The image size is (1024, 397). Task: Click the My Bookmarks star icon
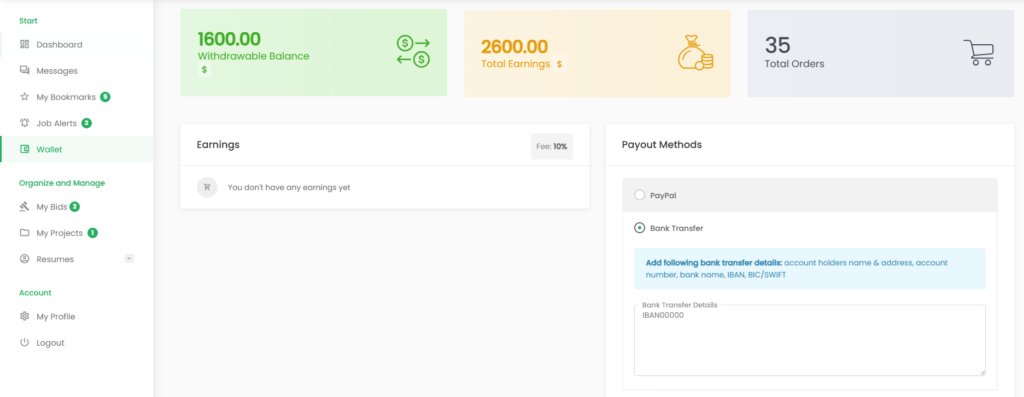click(x=25, y=97)
